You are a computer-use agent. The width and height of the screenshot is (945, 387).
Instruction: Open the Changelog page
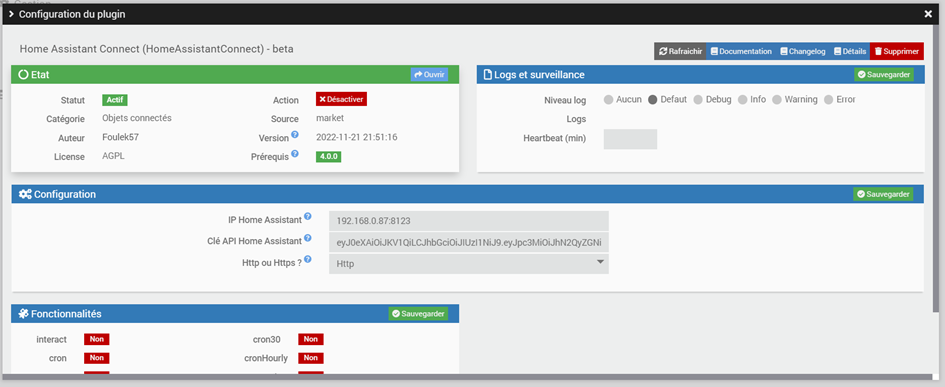[802, 51]
